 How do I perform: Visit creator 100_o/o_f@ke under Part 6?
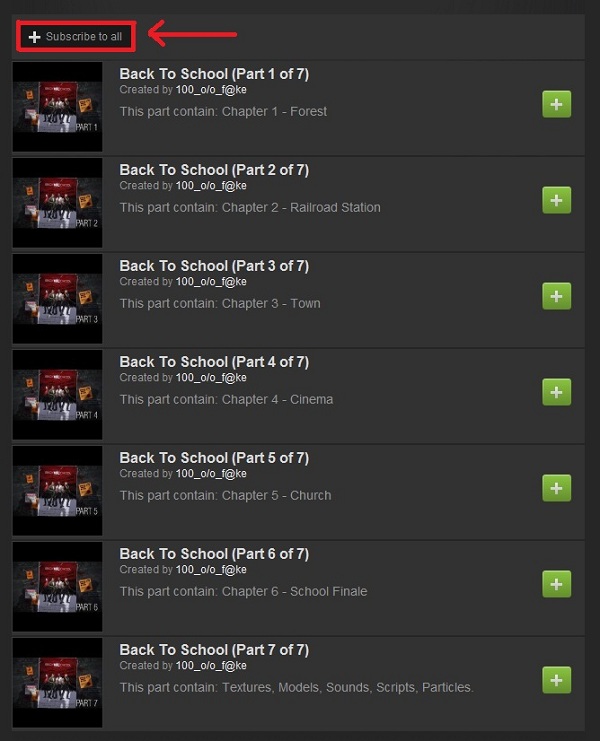tap(211, 569)
